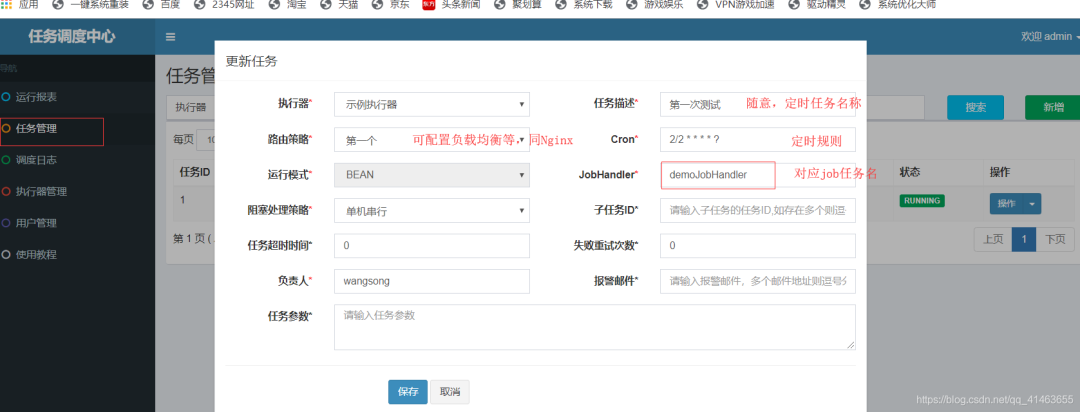Click the 上页 pagination button
Image resolution: width=1080 pixels, height=412 pixels.
coord(993,239)
